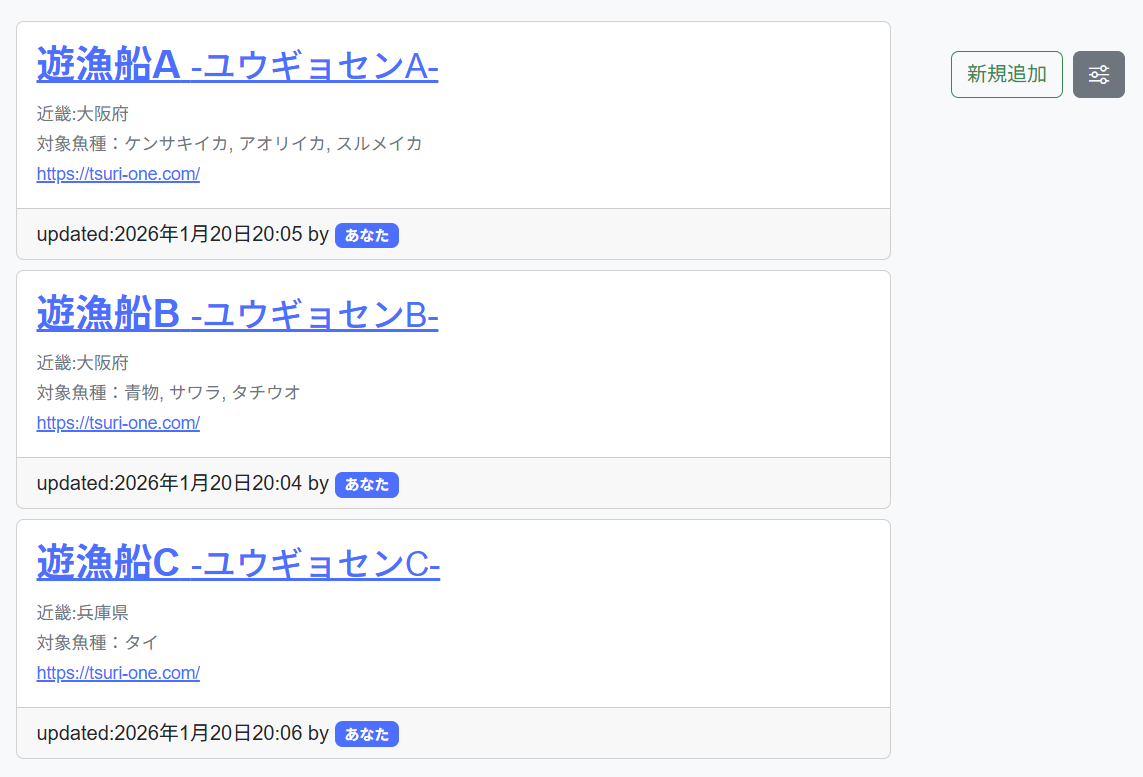Click the URL link under 遊漁船B
The height and width of the screenshot is (777, 1143).
[x=118, y=422]
